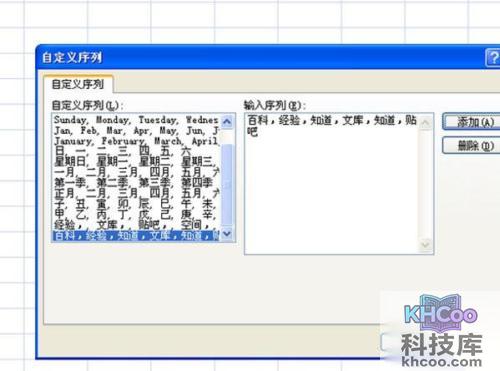
Task: Select the 自定义序列 tab
Action: pos(78,84)
